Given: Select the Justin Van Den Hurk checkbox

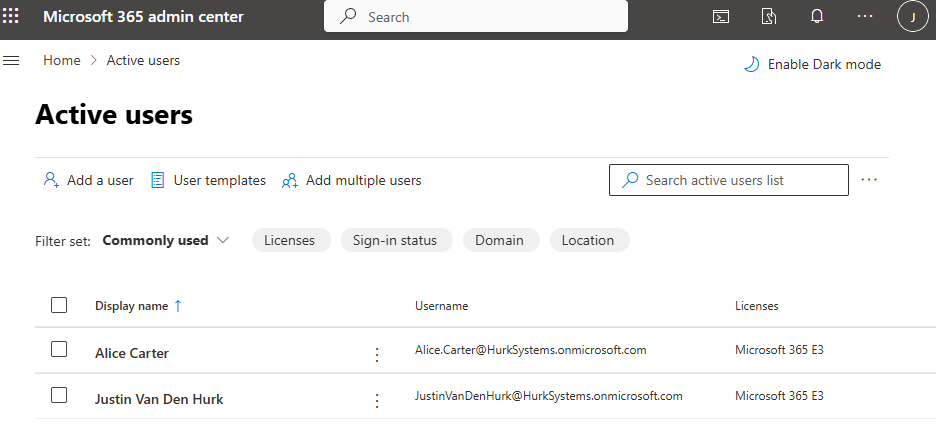Looking at the screenshot, I should [58, 395].
